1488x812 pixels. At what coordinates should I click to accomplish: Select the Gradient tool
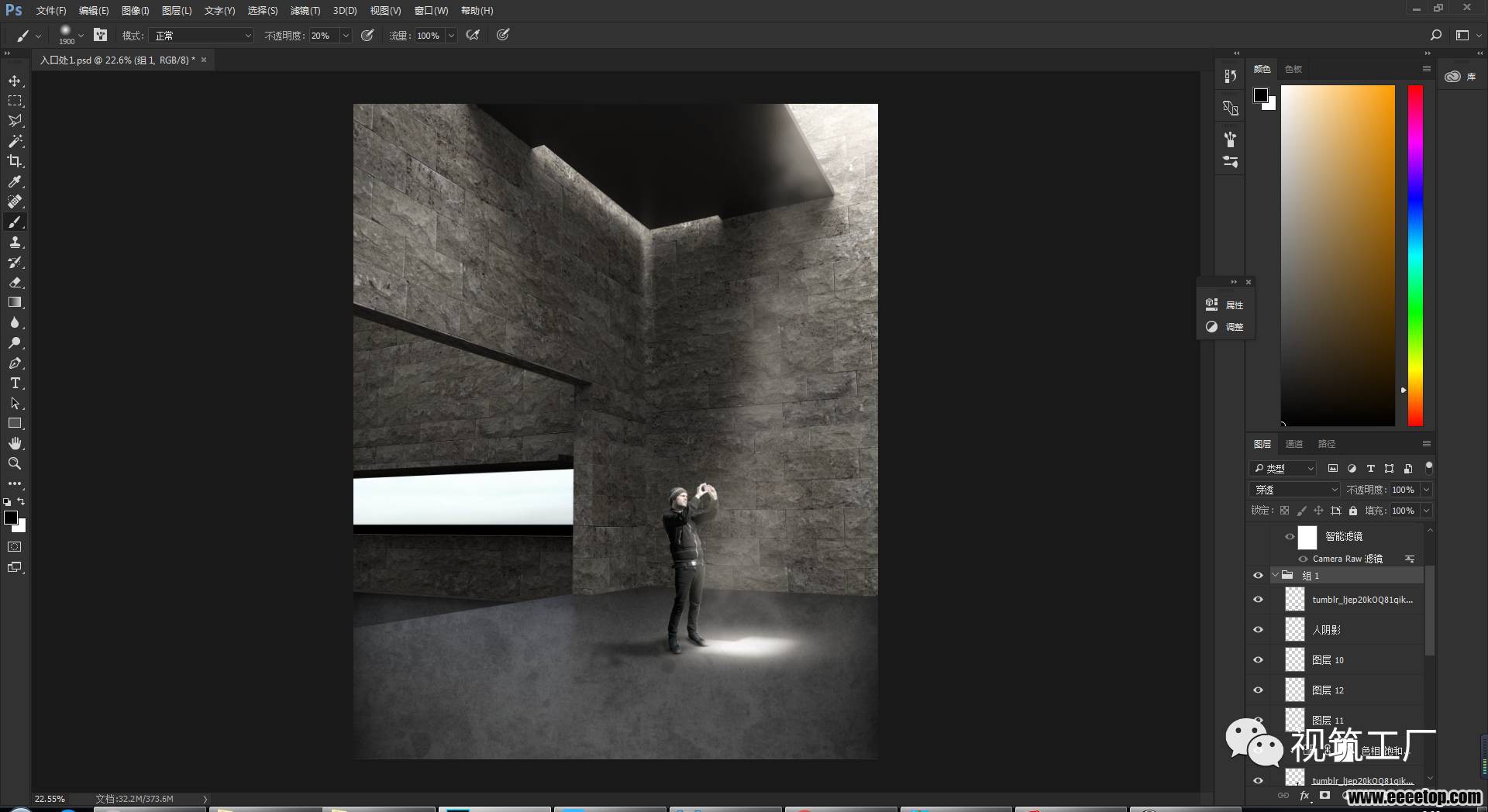[x=15, y=303]
